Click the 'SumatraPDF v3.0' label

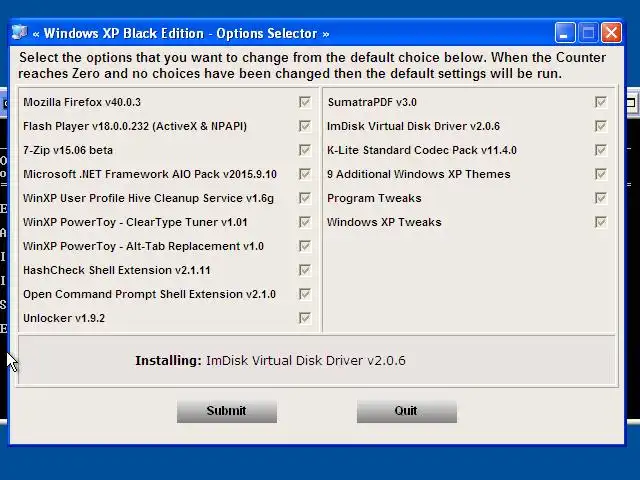(x=372, y=102)
